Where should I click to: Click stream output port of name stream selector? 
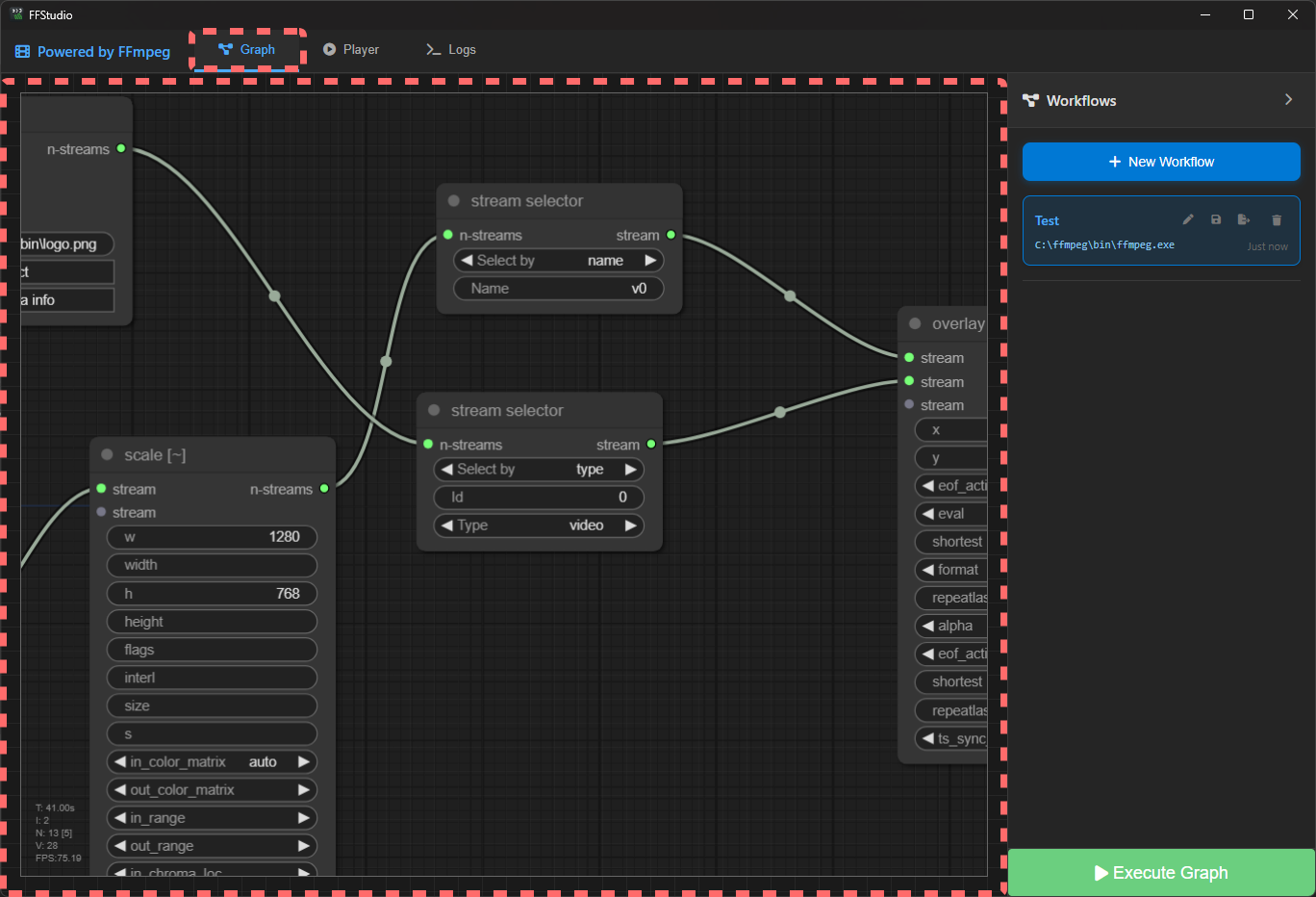point(671,235)
